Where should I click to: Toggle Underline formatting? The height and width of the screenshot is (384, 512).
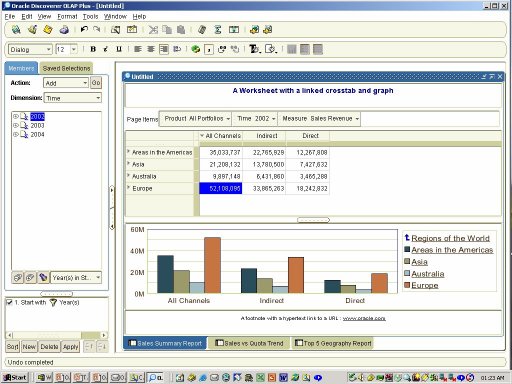119,49
